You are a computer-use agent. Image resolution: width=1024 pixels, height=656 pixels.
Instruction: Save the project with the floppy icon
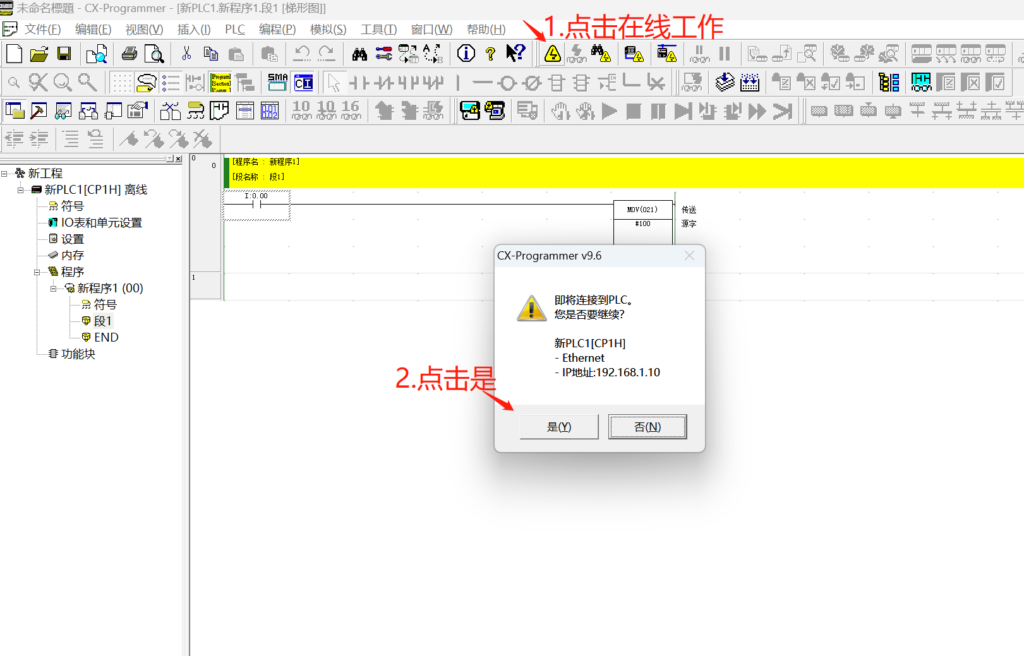coord(63,54)
